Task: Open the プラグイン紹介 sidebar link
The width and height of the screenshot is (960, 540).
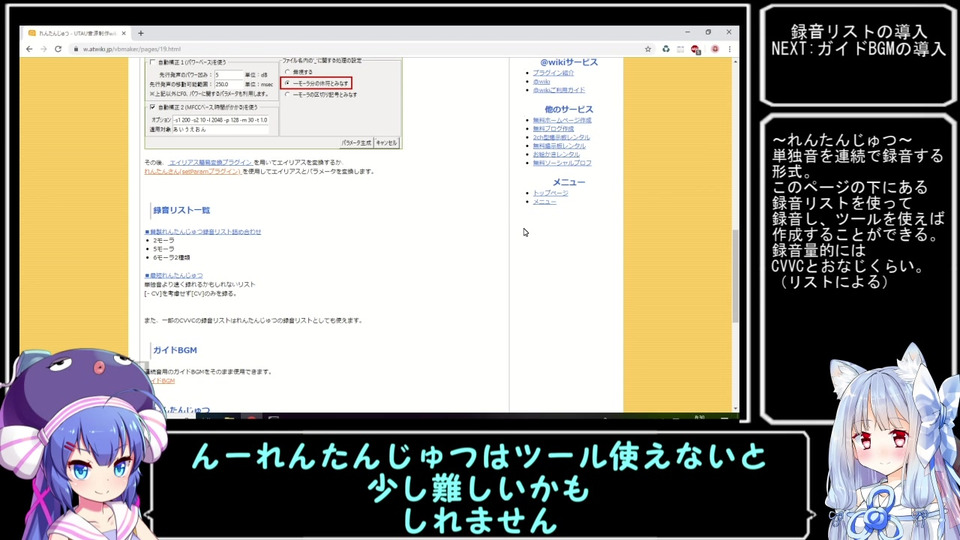Action: pos(553,73)
